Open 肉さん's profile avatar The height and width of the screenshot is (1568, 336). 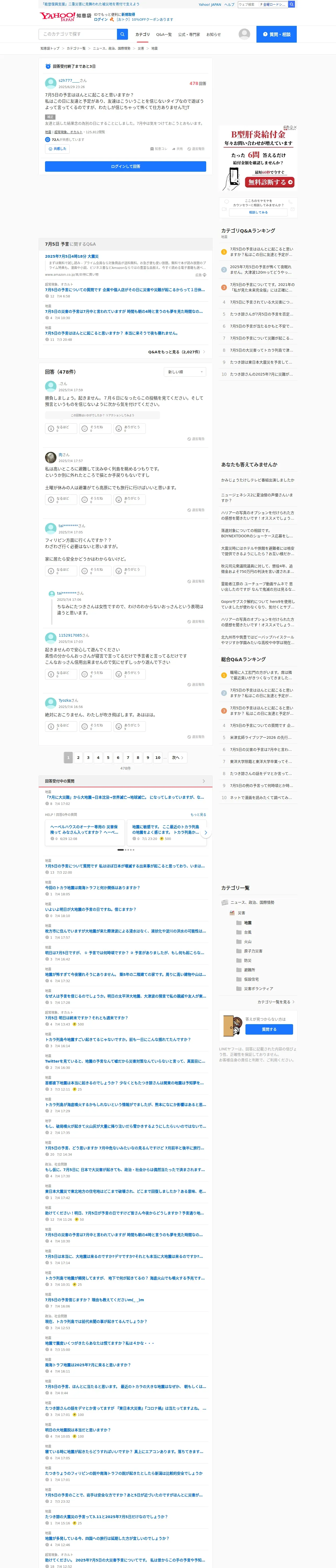click(51, 458)
